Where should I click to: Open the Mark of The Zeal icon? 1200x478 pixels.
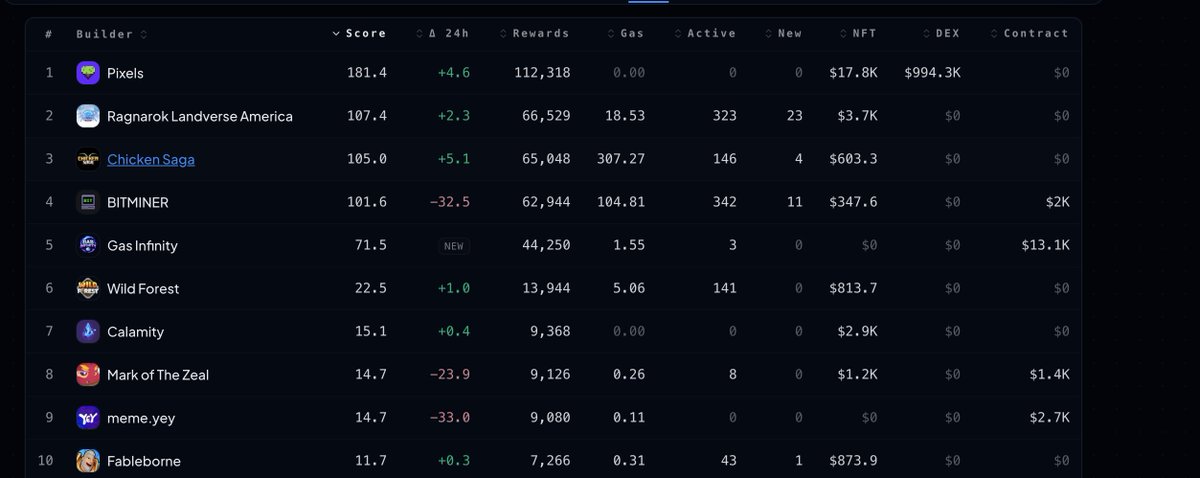click(88, 374)
